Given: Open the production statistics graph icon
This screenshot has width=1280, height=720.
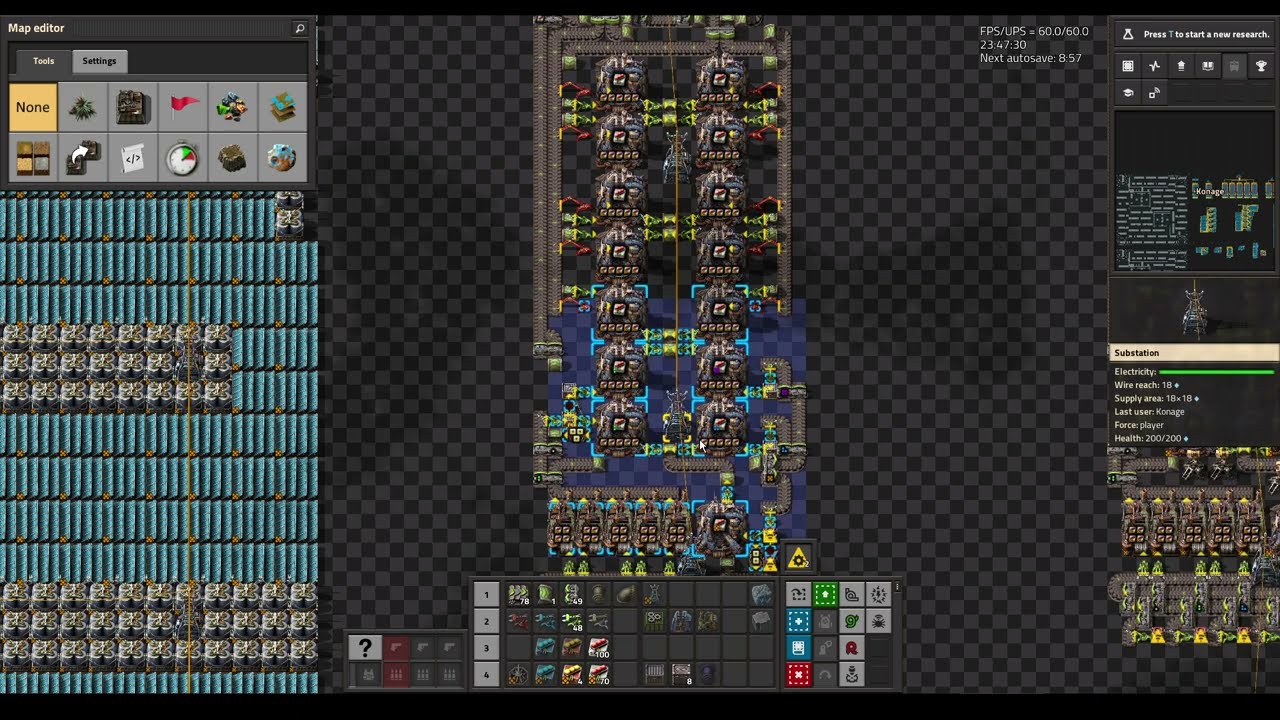Looking at the screenshot, I should (1154, 66).
